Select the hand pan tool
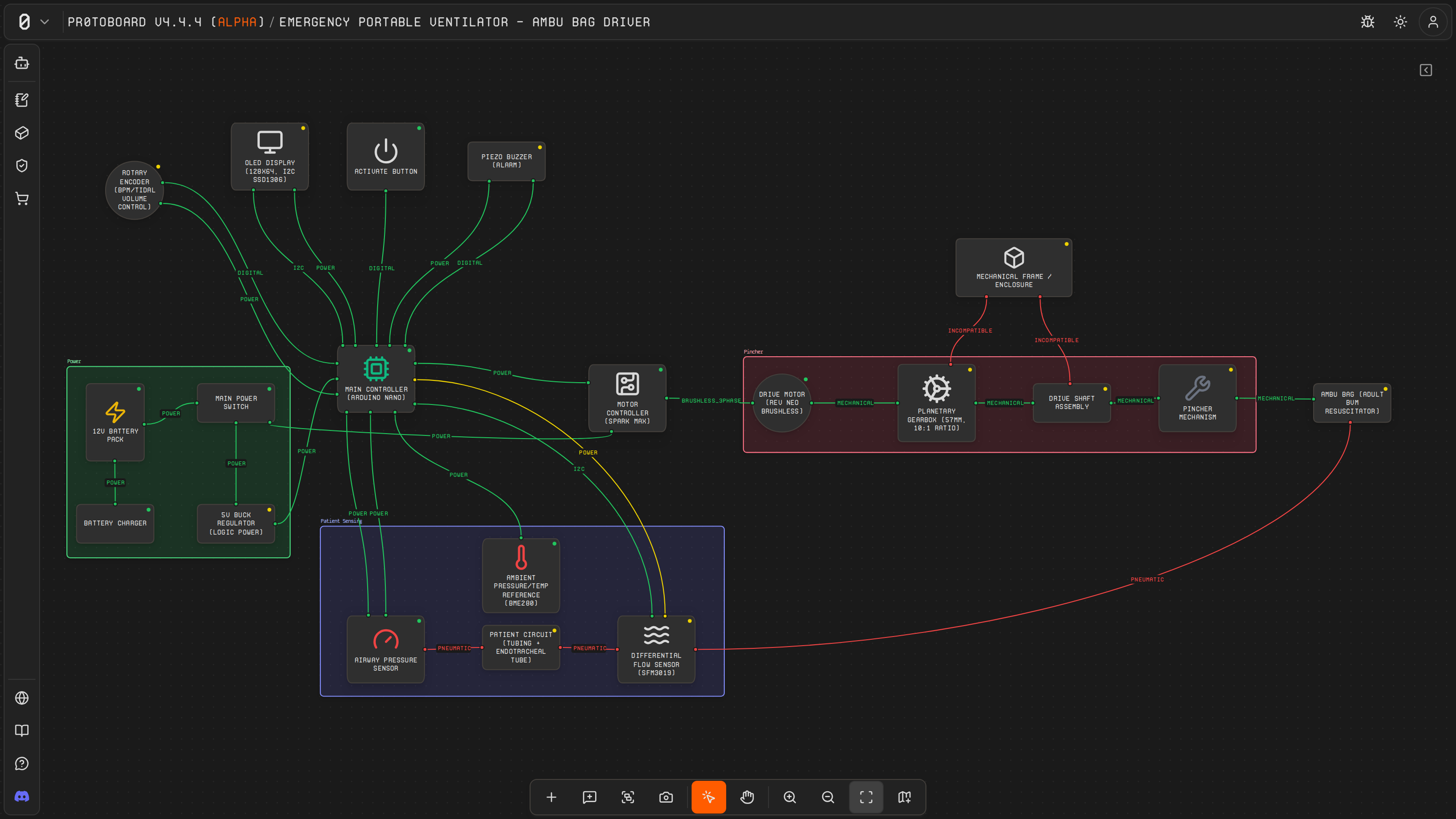This screenshot has height=819, width=1456. pyautogui.click(x=747, y=797)
